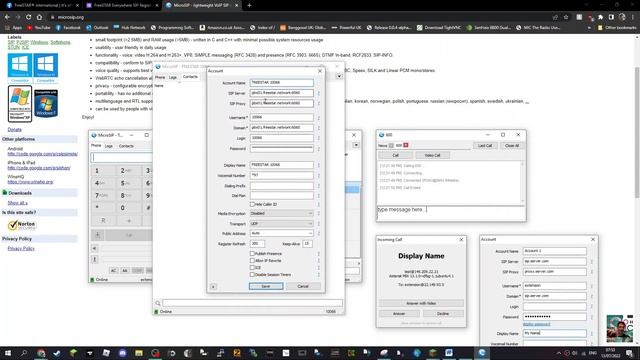This screenshot has height=360, width=640.
Task: Tick the Hide Caller ID checkbox
Action: pos(252,204)
